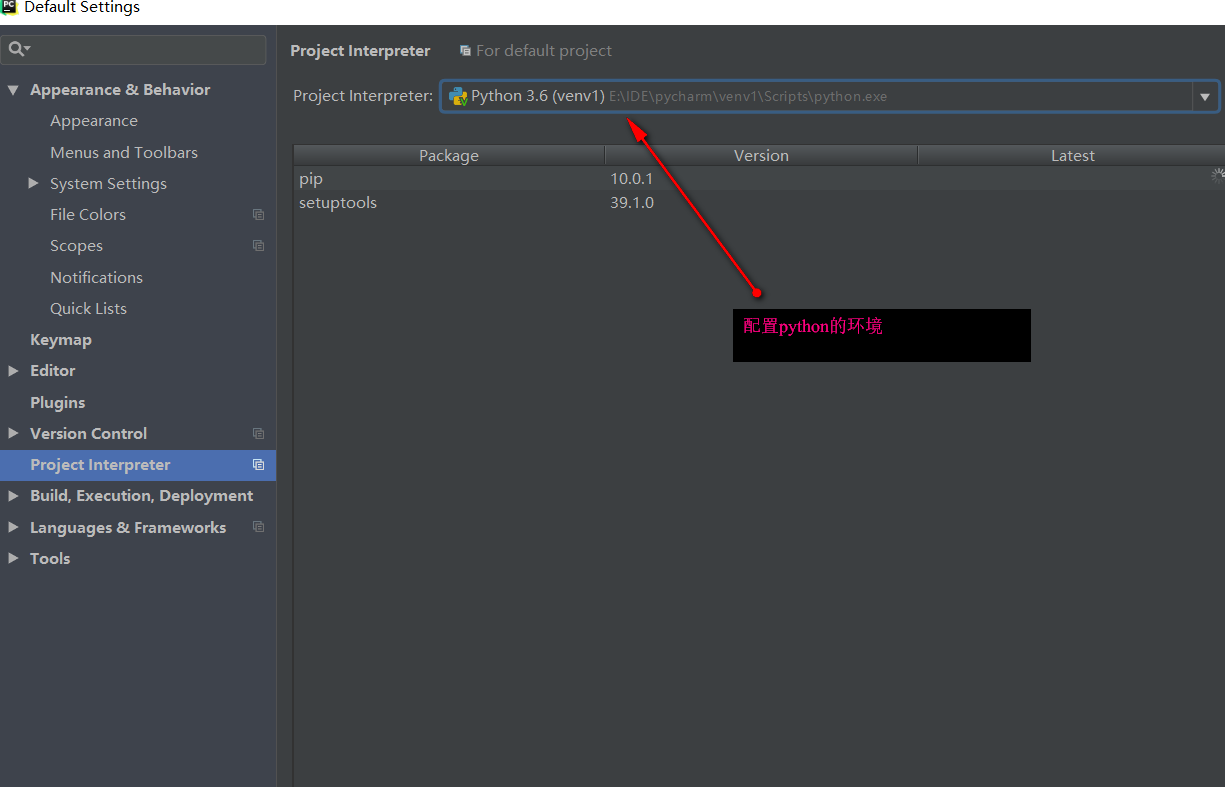Viewport: 1225px width, 787px height.
Task: Click the PyCharm icon in the title bar
Action: (x=9, y=8)
